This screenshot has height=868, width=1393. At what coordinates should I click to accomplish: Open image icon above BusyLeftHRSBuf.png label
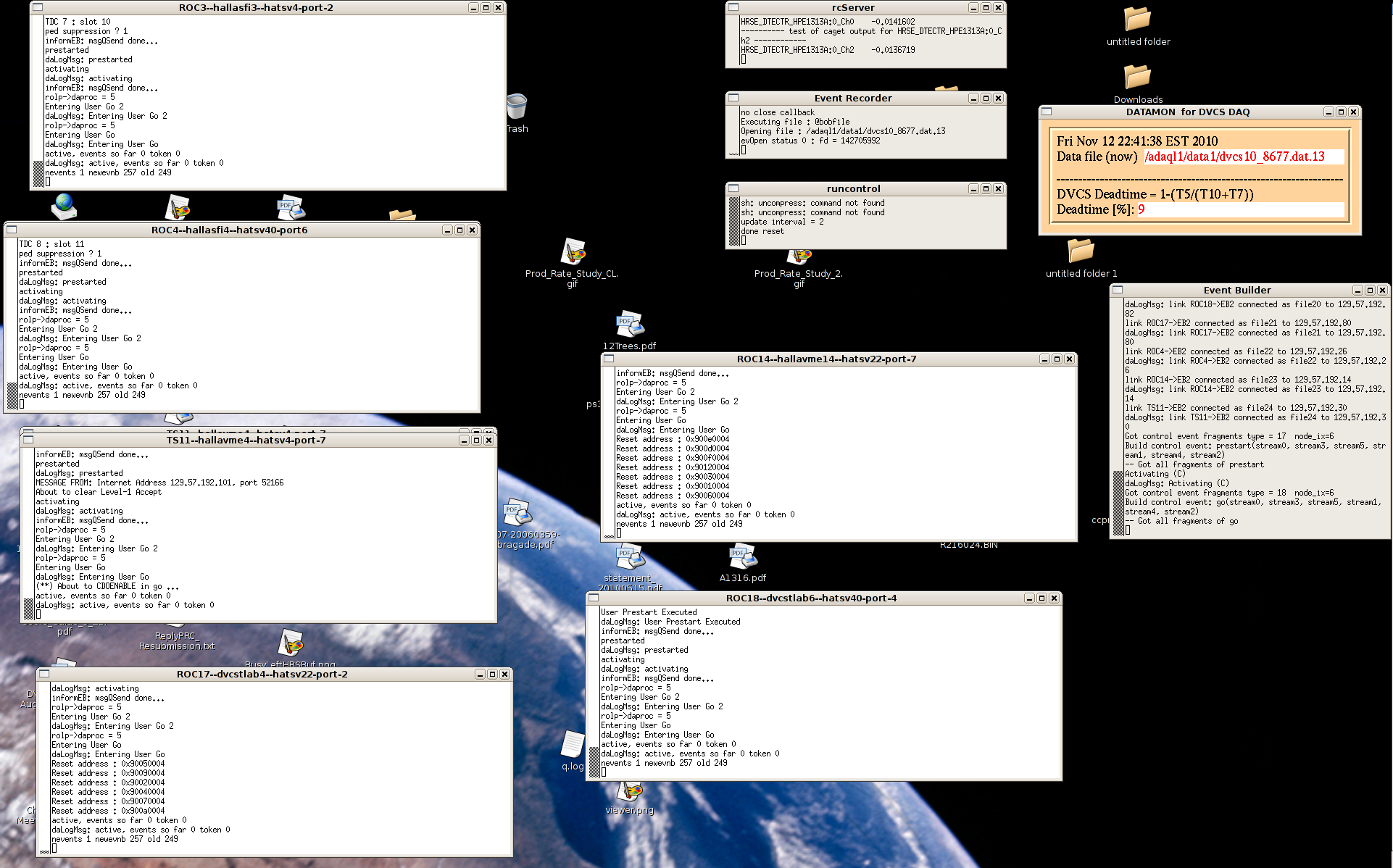pos(291,643)
